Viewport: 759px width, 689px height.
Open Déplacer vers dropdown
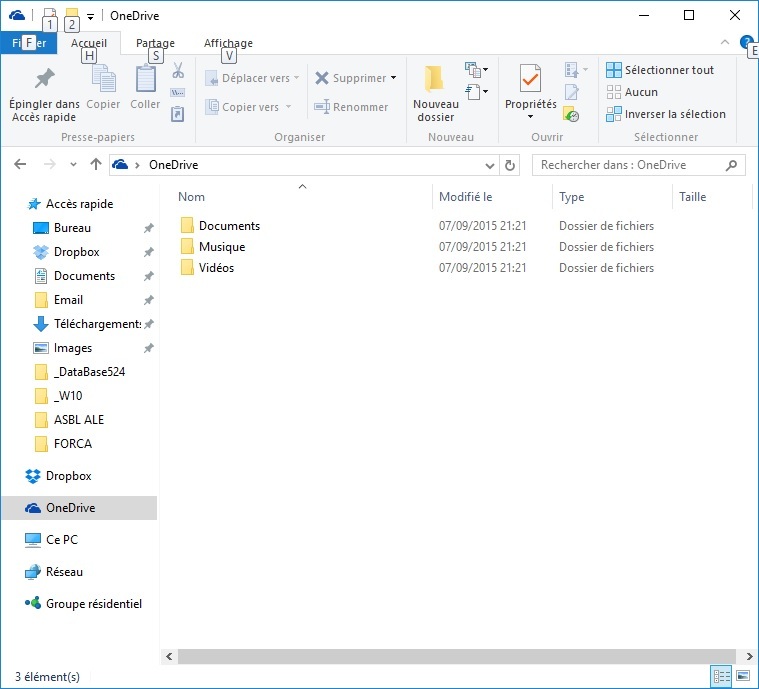coord(253,78)
